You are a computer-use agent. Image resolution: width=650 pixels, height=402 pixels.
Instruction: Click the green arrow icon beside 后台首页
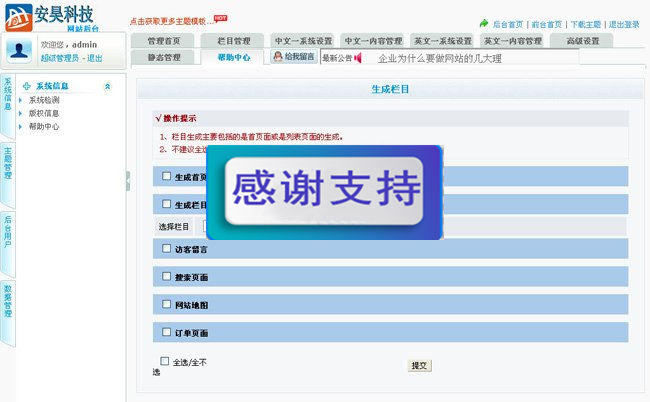pyautogui.click(x=484, y=23)
